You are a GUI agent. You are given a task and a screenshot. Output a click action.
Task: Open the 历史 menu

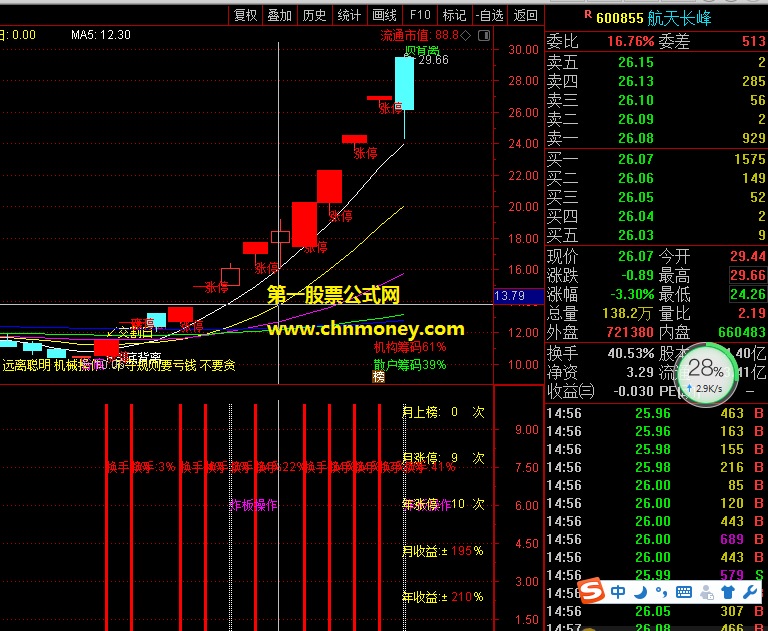(x=314, y=16)
